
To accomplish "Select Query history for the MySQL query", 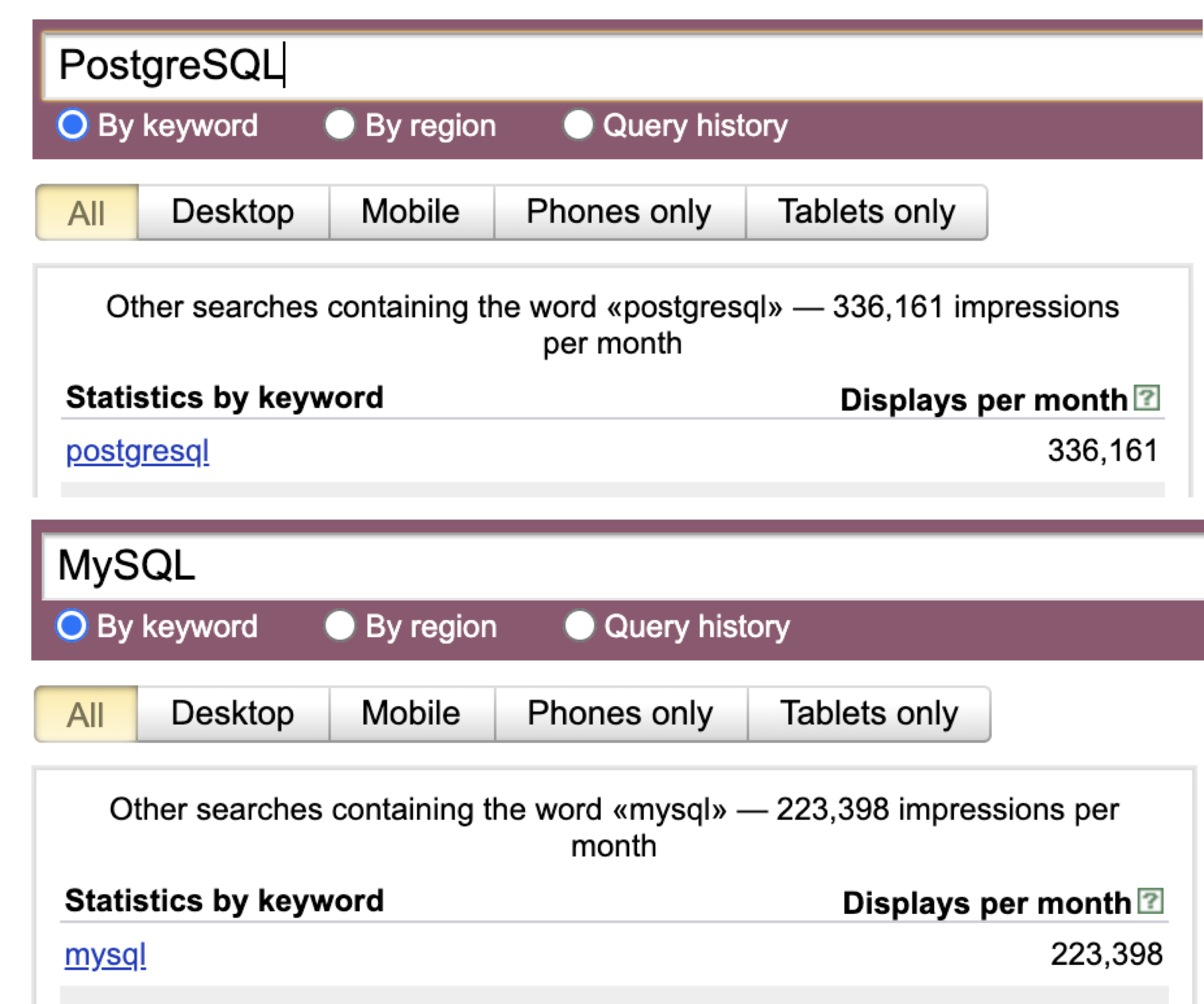I will click(x=580, y=625).
